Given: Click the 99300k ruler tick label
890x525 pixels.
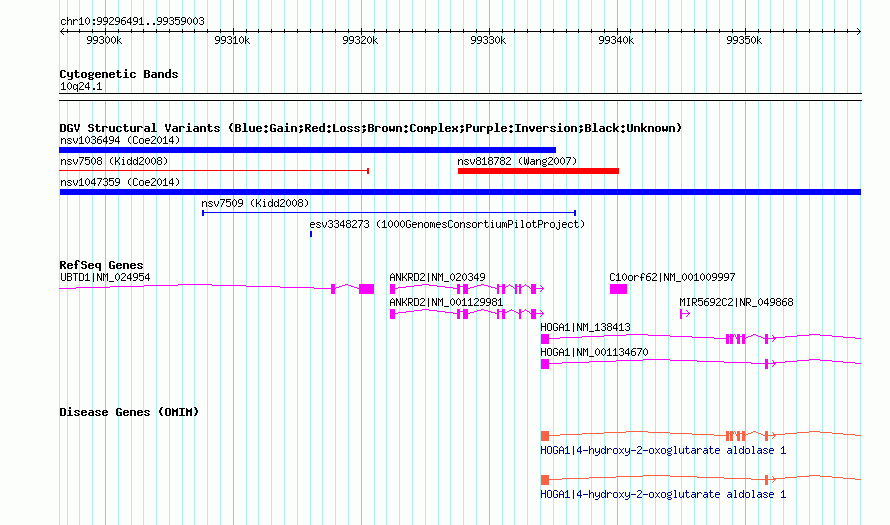Looking at the screenshot, I should pyautogui.click(x=104, y=41).
